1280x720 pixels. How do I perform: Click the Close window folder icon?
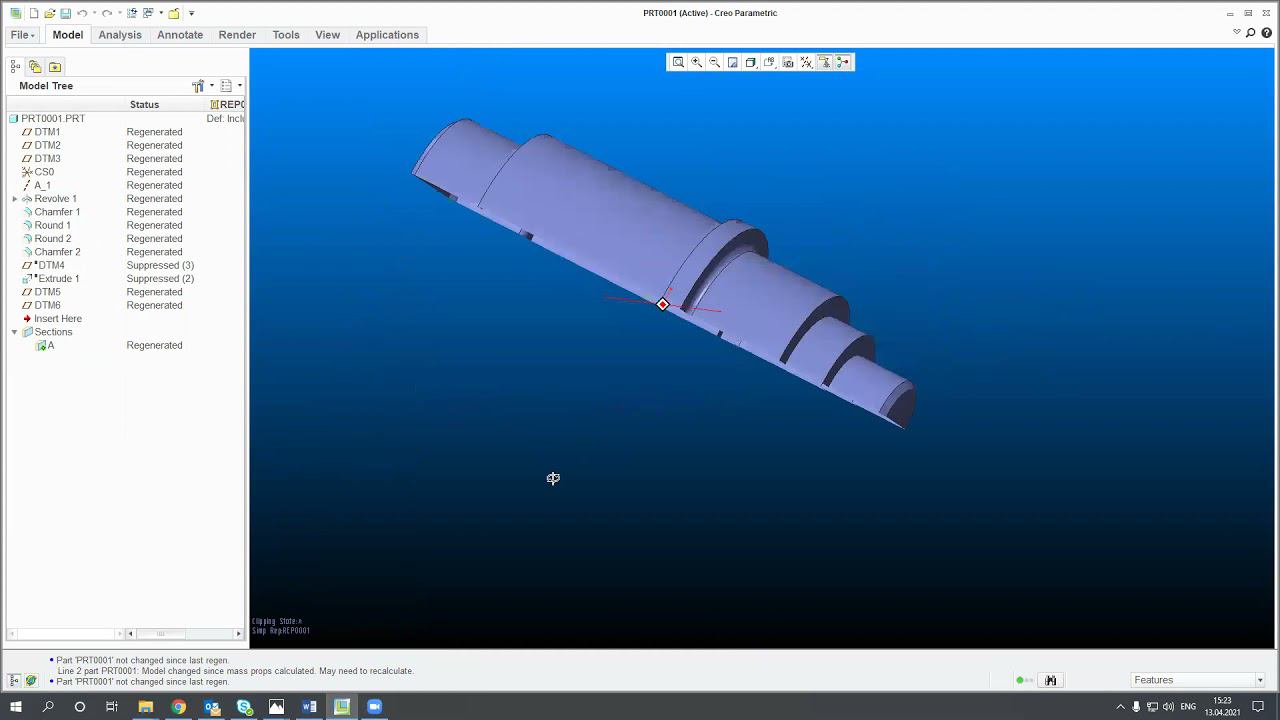pyautogui.click(x=174, y=13)
